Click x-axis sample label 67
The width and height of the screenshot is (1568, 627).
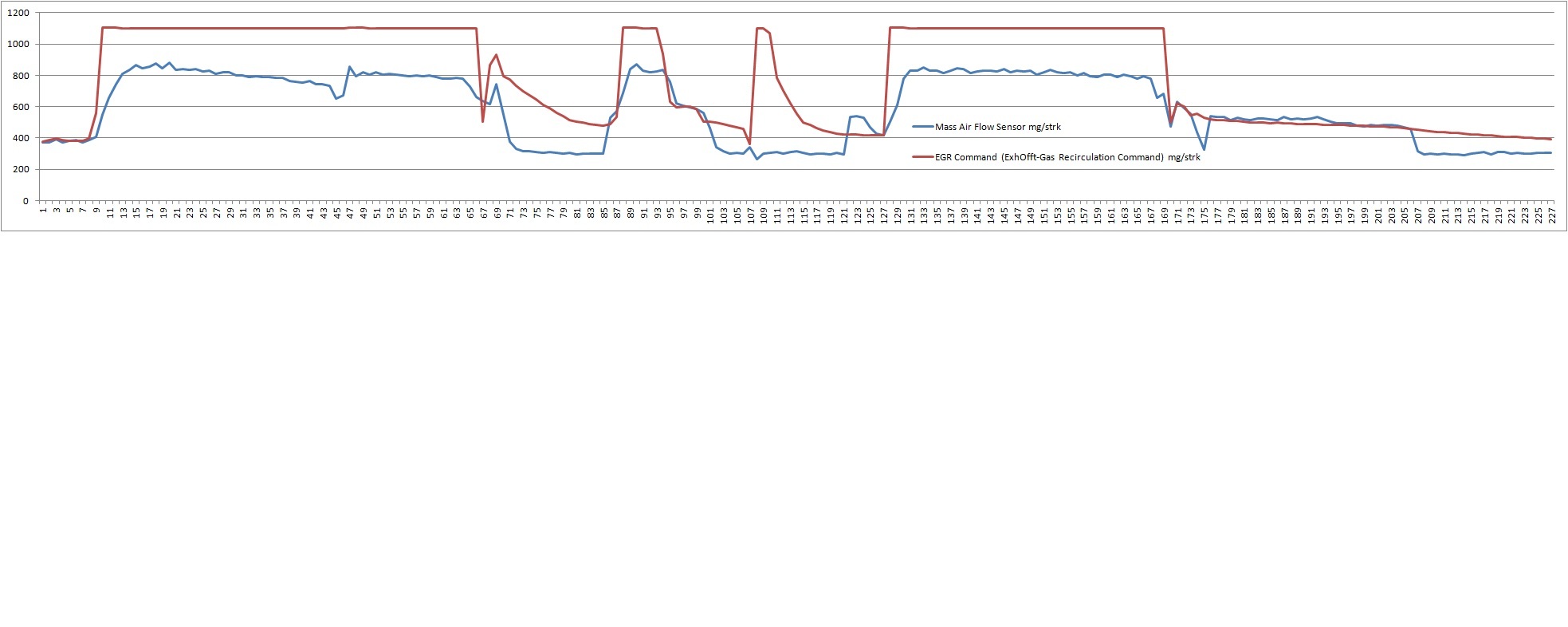coord(484,214)
